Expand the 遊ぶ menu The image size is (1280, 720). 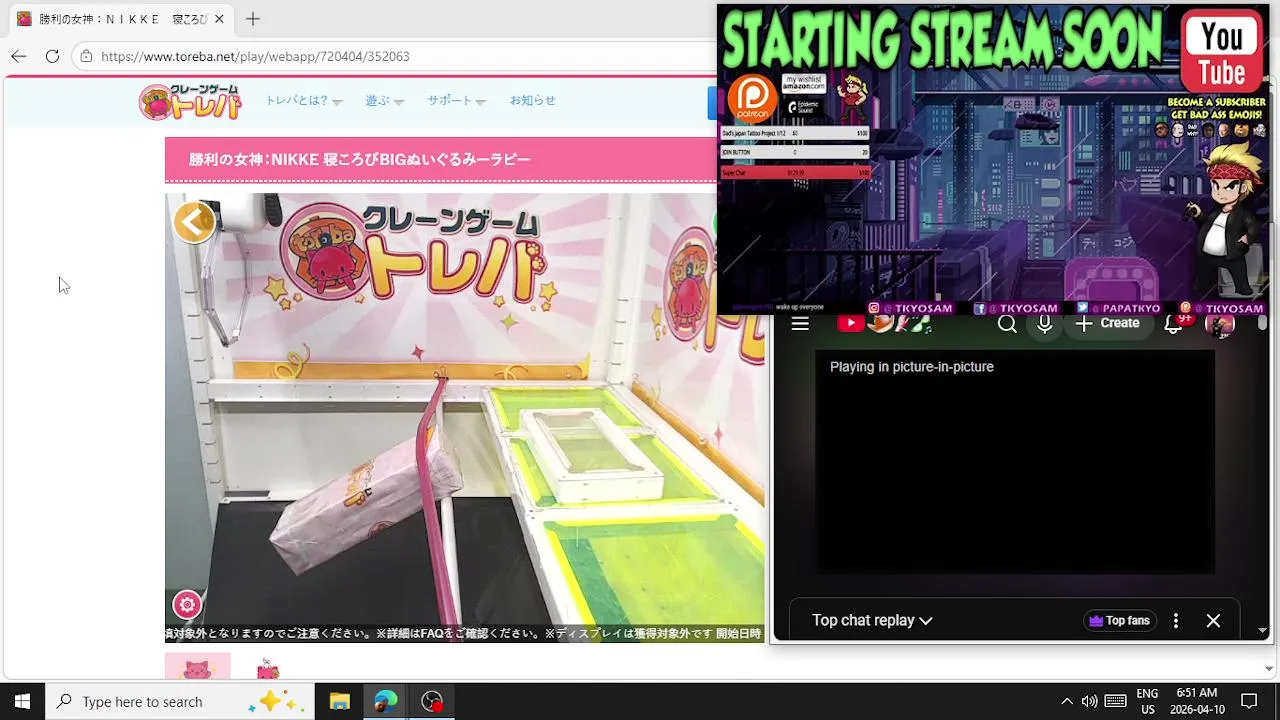pos(384,100)
